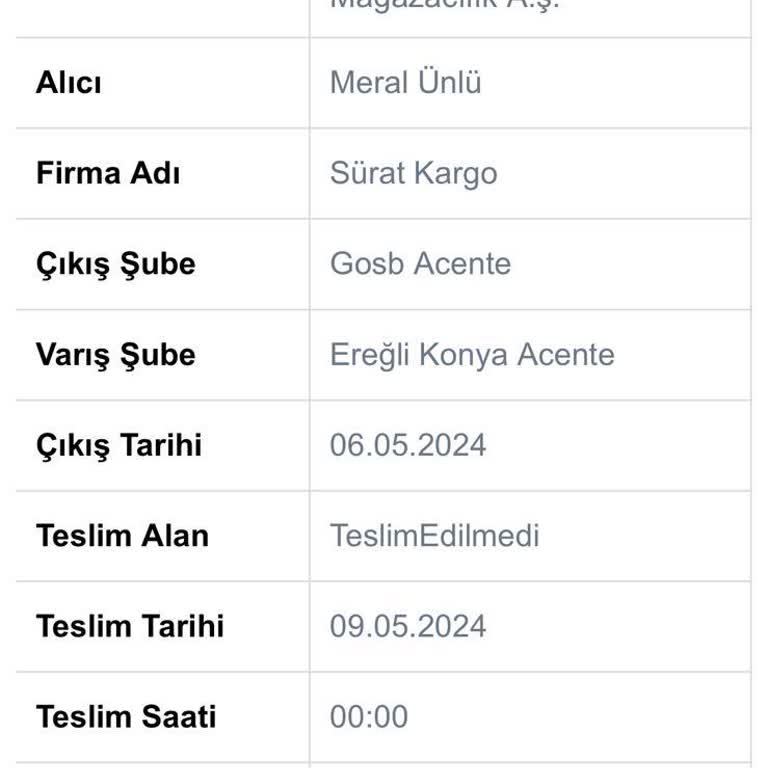Screen dimensions: 768x768
Task: Click the empty cell below Teslim Saati
Action: click(162, 765)
